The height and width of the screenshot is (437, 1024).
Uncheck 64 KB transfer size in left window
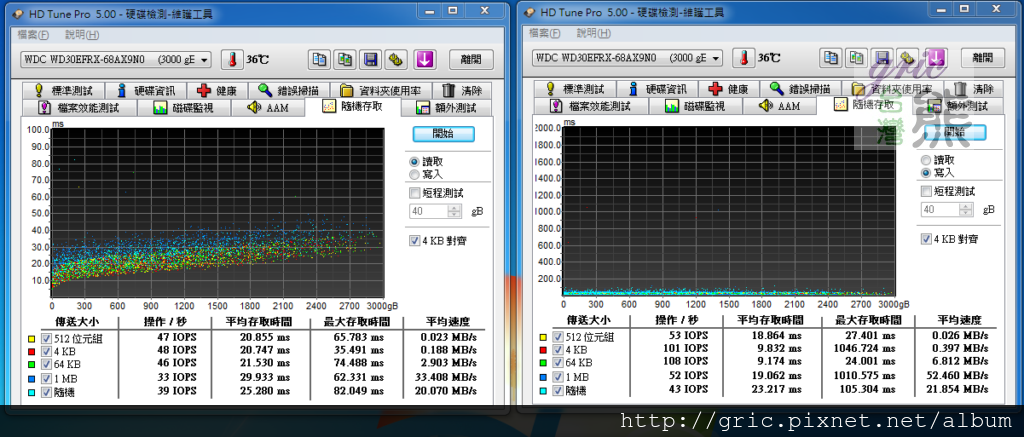(46, 364)
